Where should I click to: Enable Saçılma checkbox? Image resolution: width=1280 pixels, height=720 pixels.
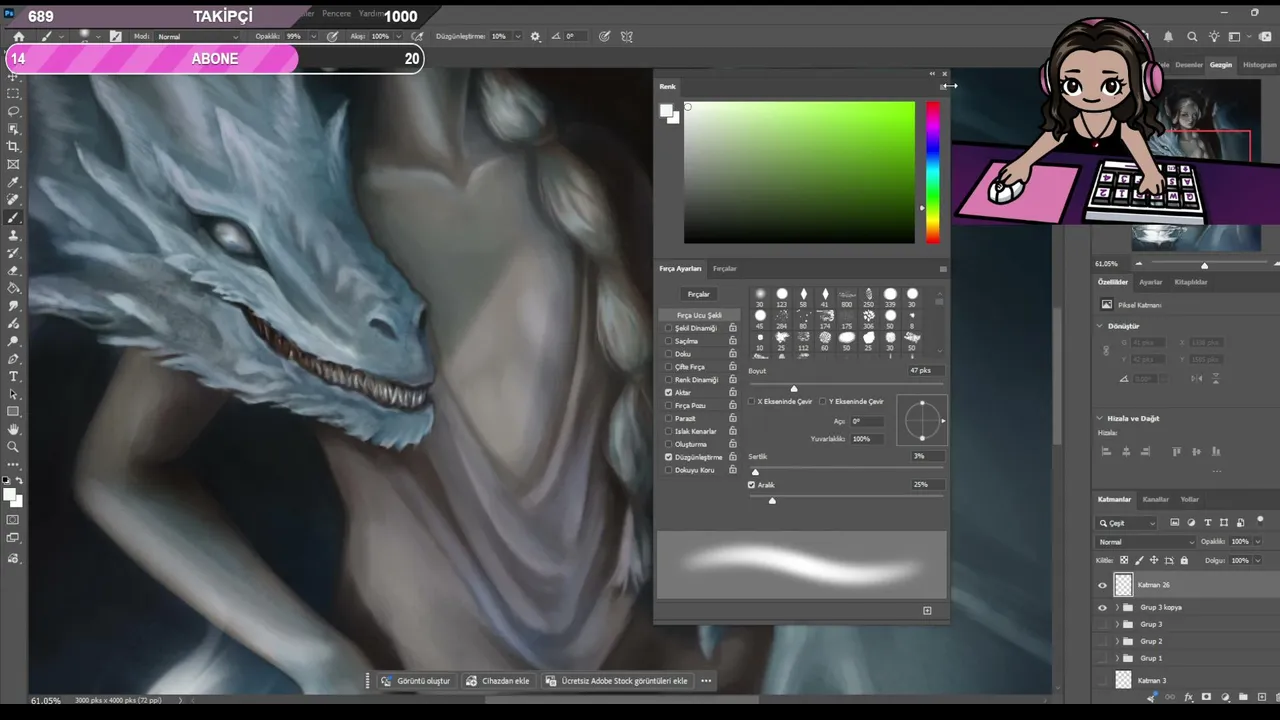669,341
